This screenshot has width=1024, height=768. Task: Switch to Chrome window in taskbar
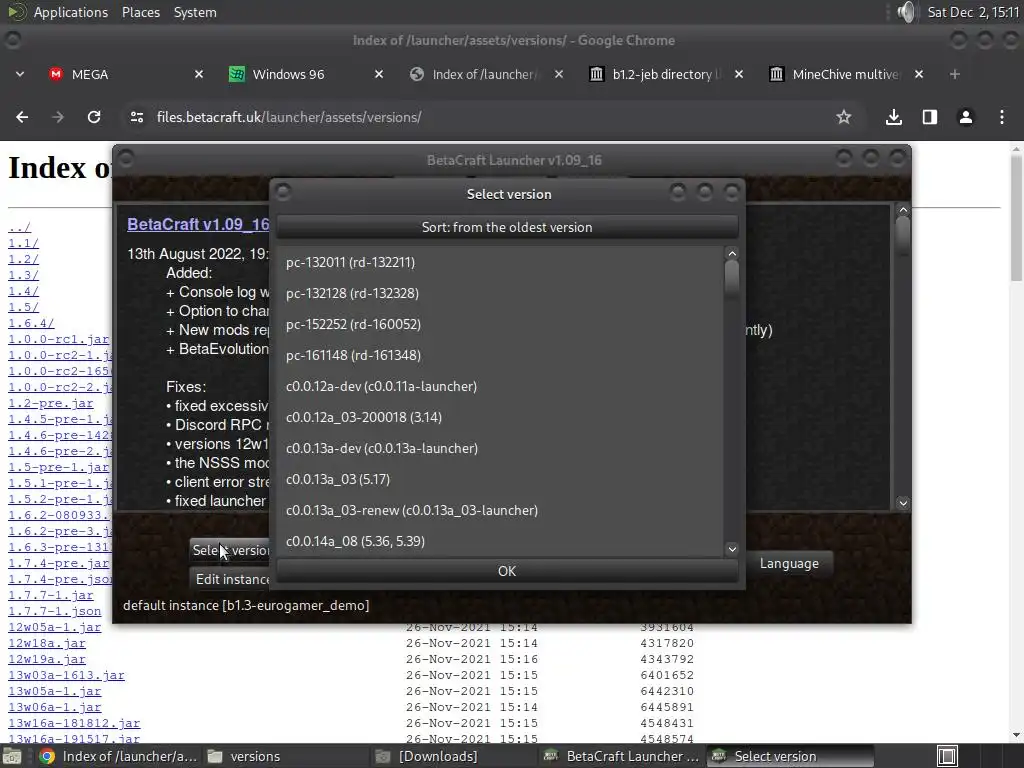click(x=118, y=756)
